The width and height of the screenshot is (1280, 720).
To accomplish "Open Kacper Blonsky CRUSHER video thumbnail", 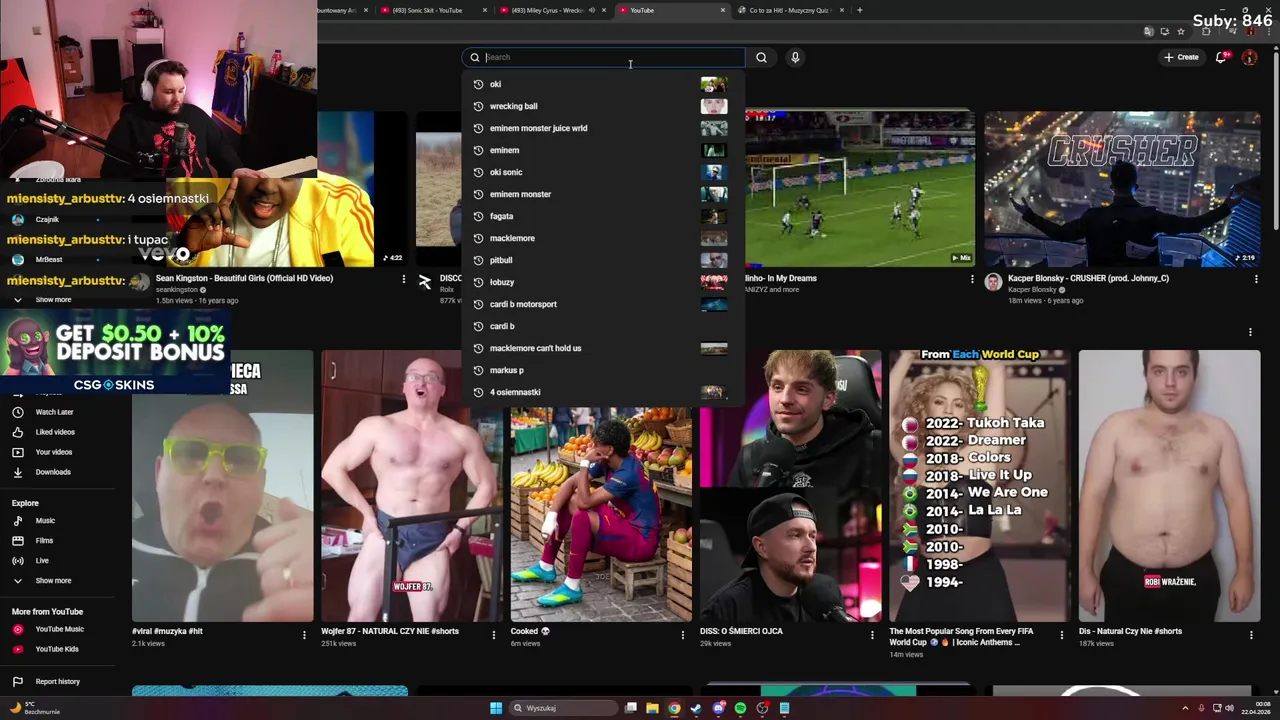I will [x=1122, y=189].
